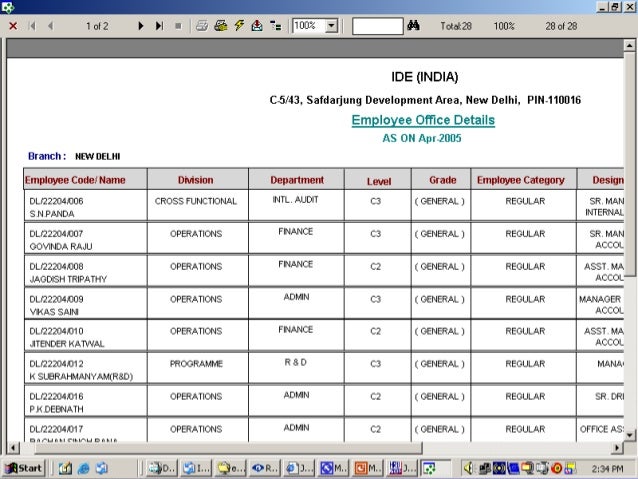Image resolution: width=638 pixels, height=479 pixels.
Task: Select employee code DL/22204/006
Action: pos(57,201)
